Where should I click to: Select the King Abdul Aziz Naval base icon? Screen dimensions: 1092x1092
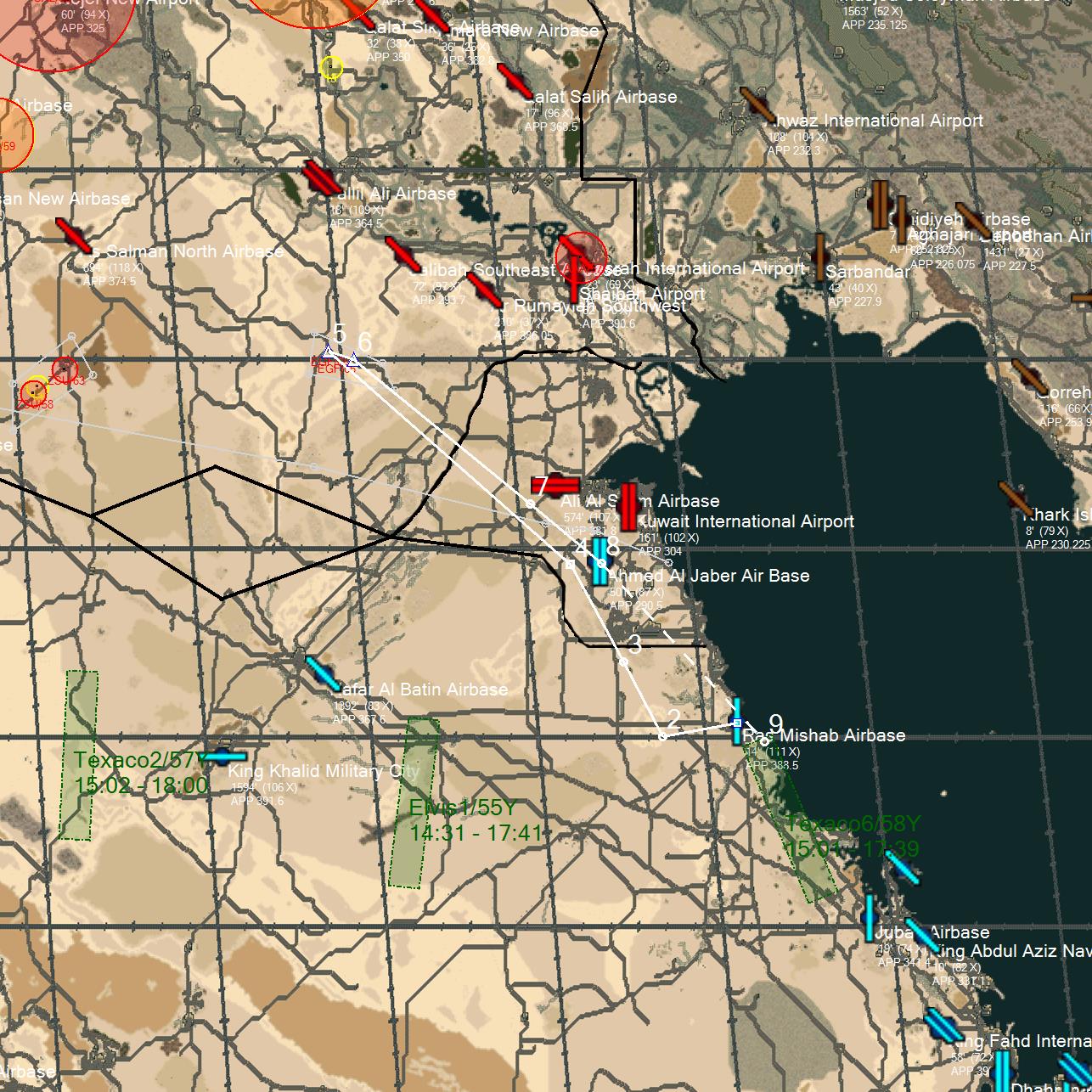[x=921, y=936]
